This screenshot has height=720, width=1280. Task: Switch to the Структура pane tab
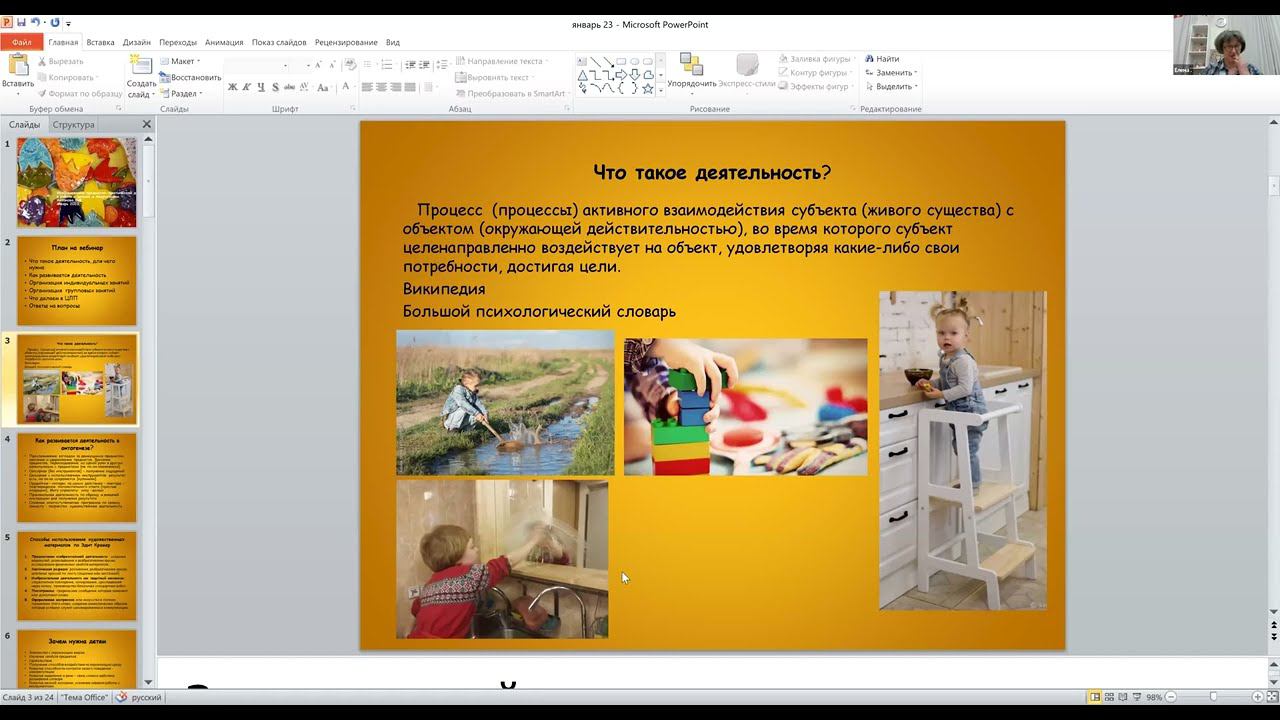click(x=74, y=125)
